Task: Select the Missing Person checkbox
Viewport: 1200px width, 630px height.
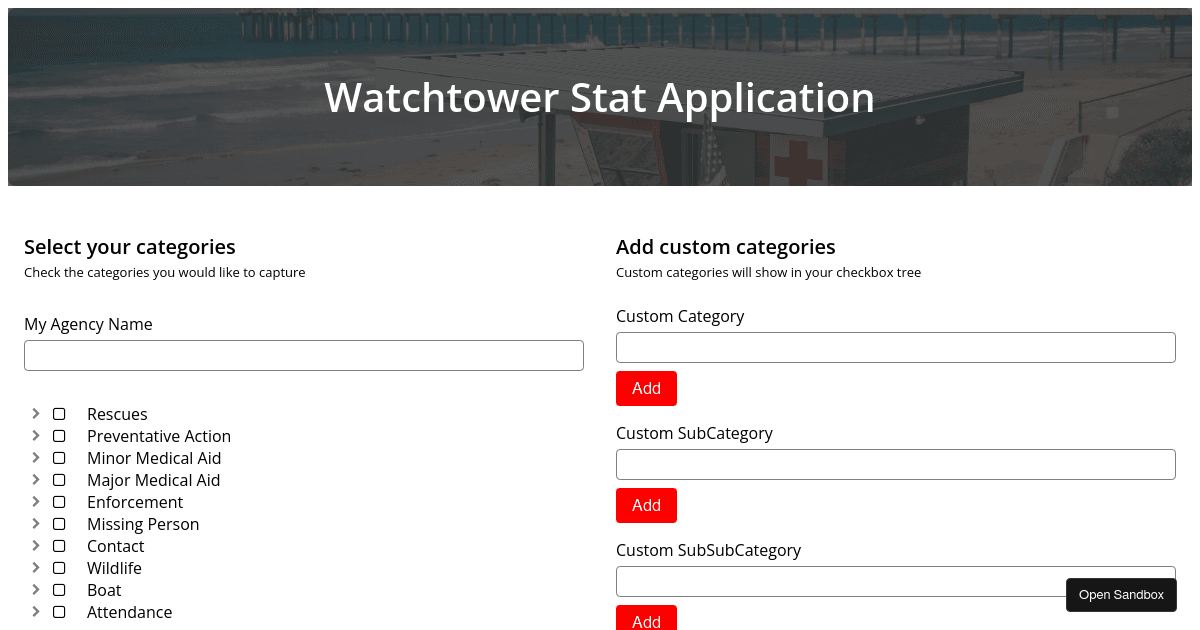Action: click(x=59, y=523)
